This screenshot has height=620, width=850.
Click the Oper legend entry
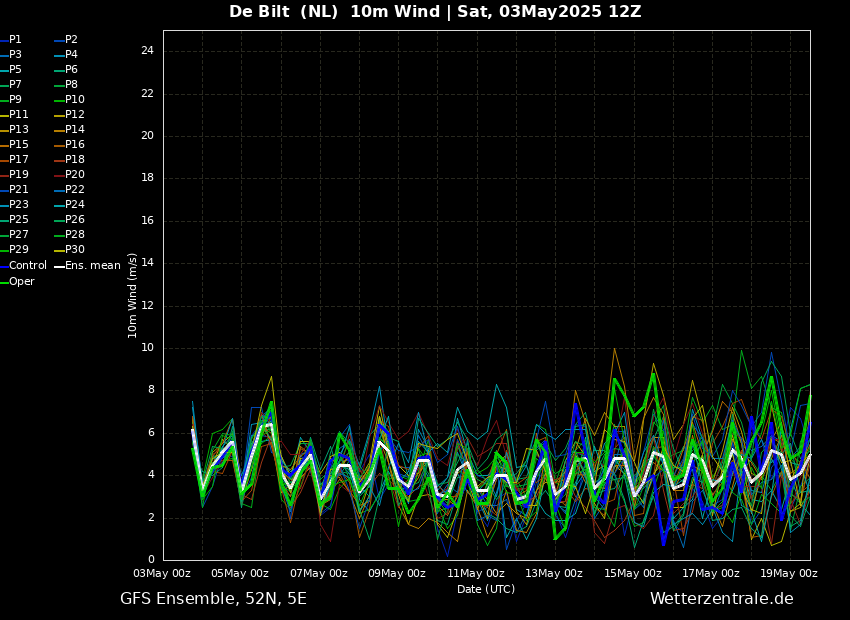[x=21, y=282]
